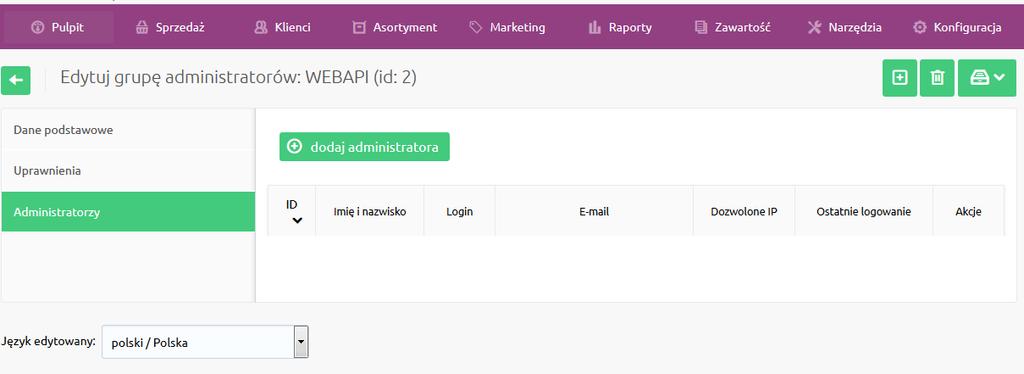Open the Narzędzia menu
1024x374 pixels.
tap(844, 27)
